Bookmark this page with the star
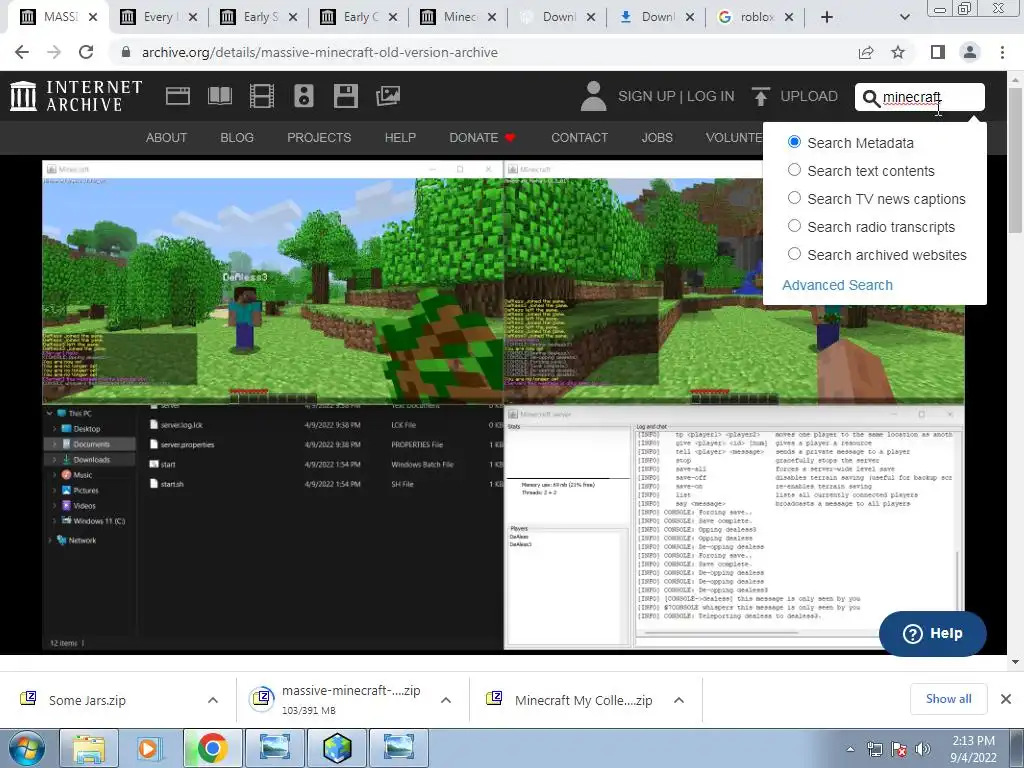Viewport: 1024px width, 768px height. pyautogui.click(x=898, y=52)
